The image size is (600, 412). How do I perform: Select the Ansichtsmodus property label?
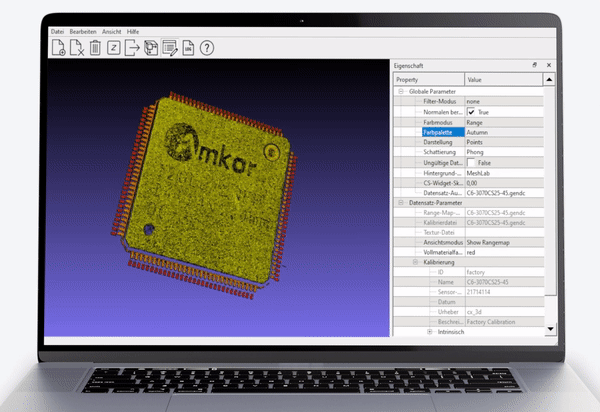pos(443,243)
